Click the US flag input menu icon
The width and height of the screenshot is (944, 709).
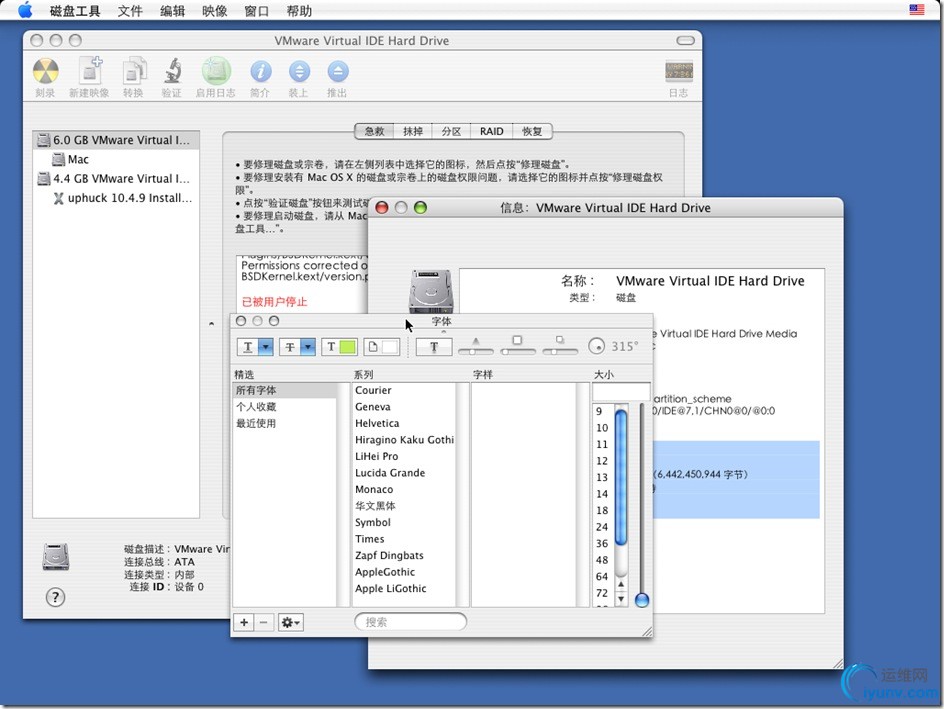[916, 10]
